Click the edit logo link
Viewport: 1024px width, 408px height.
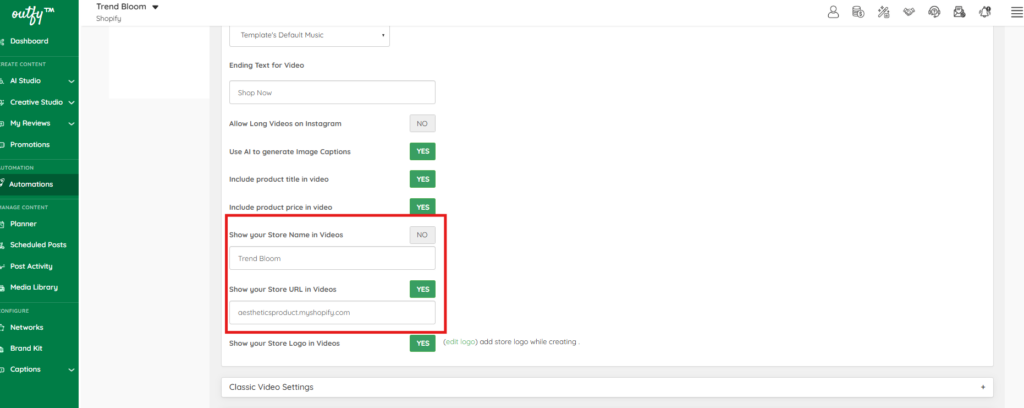tap(460, 342)
